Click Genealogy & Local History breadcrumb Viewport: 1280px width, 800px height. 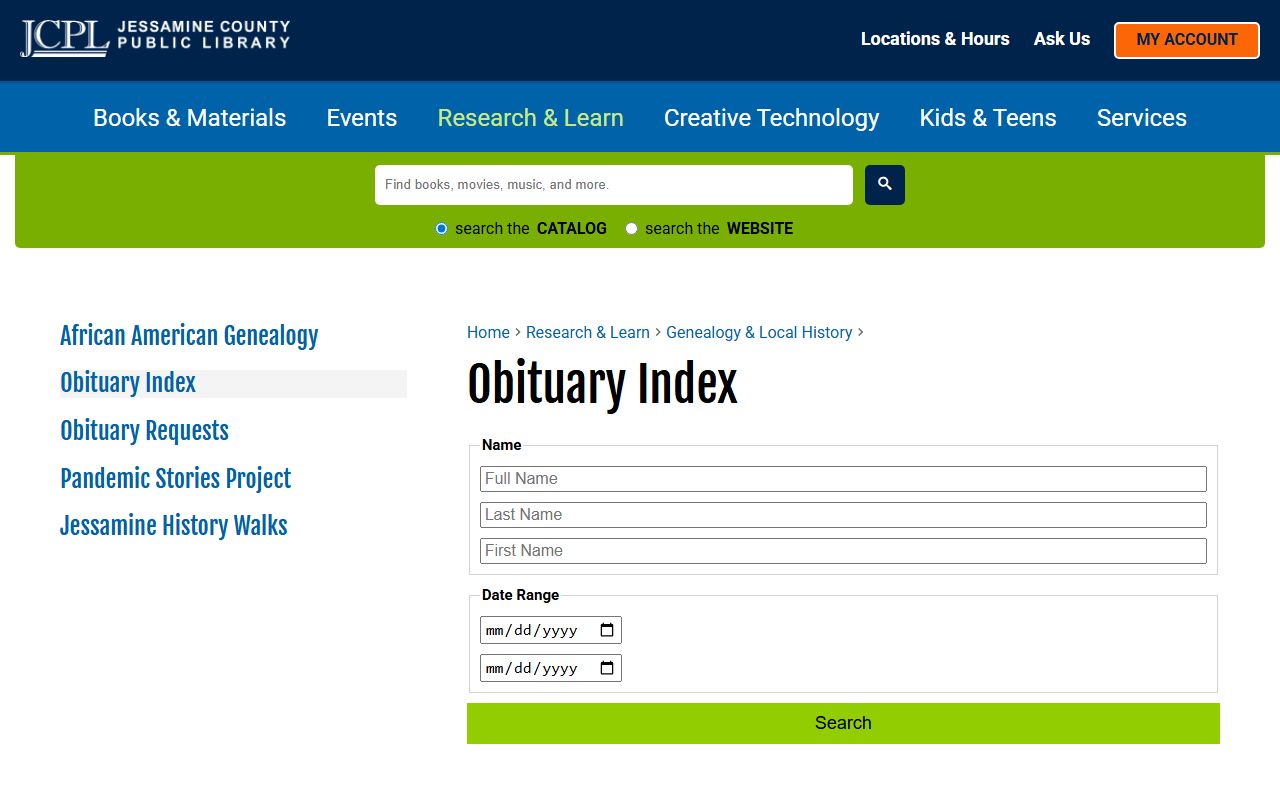pyautogui.click(x=759, y=333)
